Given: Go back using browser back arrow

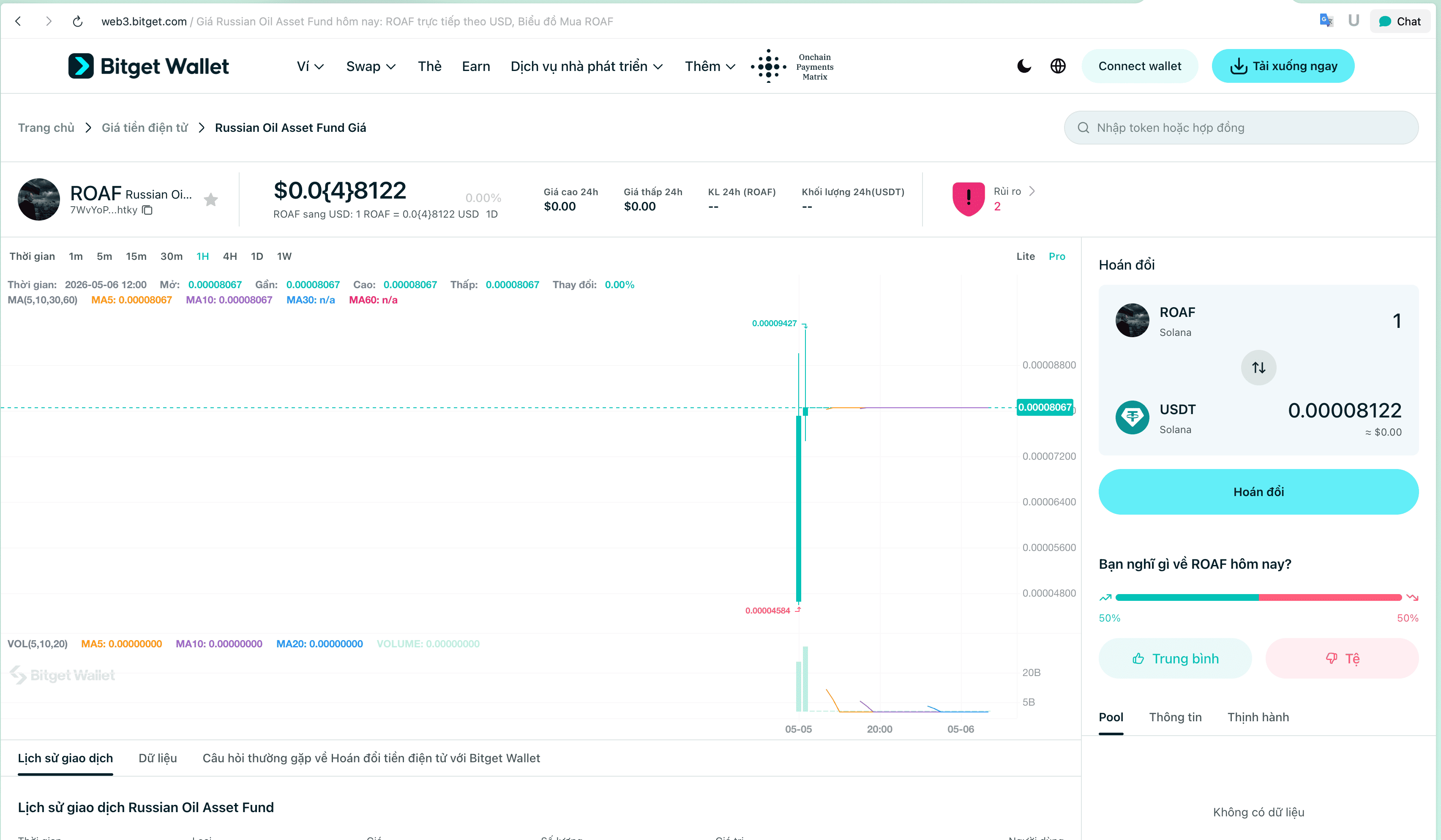Looking at the screenshot, I should (x=18, y=21).
